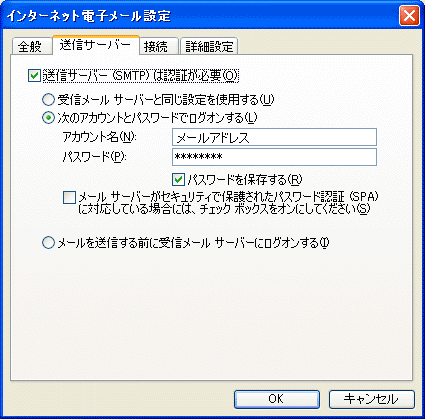Go to the 詳細設定 tab

[209, 46]
